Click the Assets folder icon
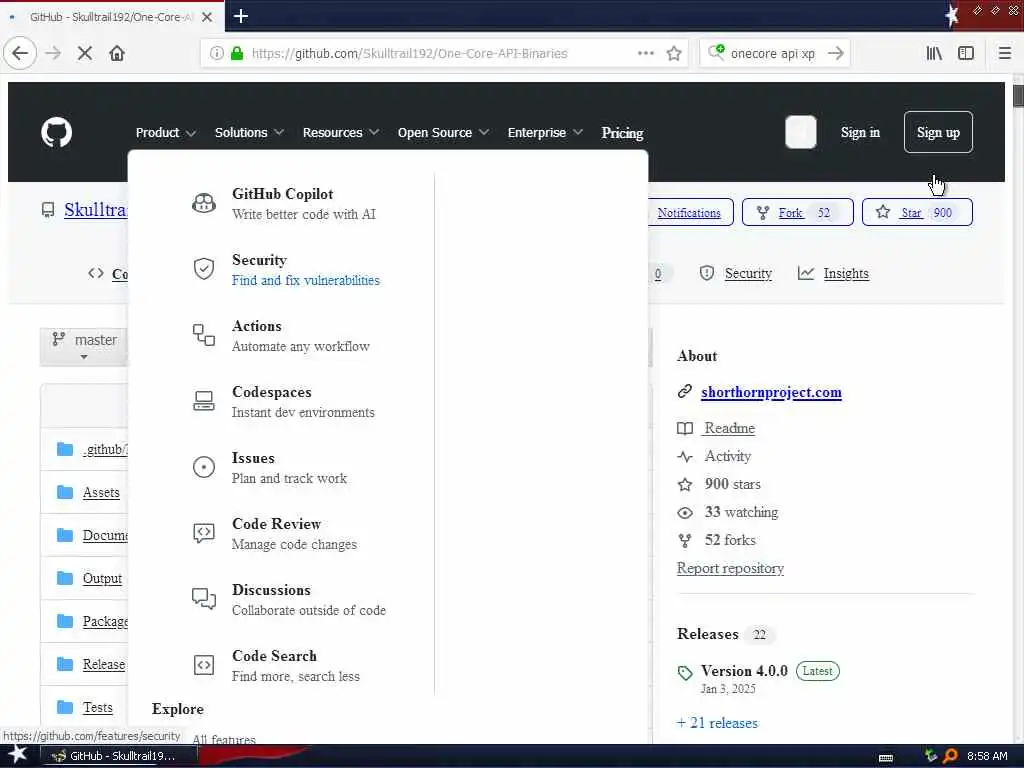This screenshot has width=1024, height=768. [65, 492]
